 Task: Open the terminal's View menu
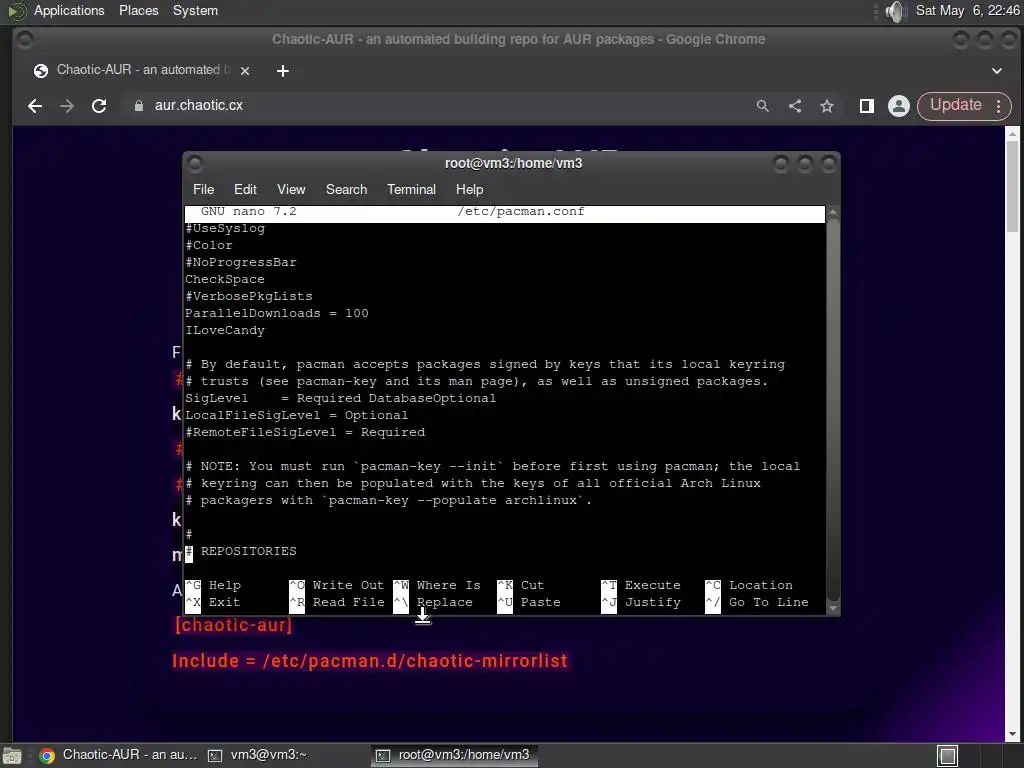pos(291,189)
